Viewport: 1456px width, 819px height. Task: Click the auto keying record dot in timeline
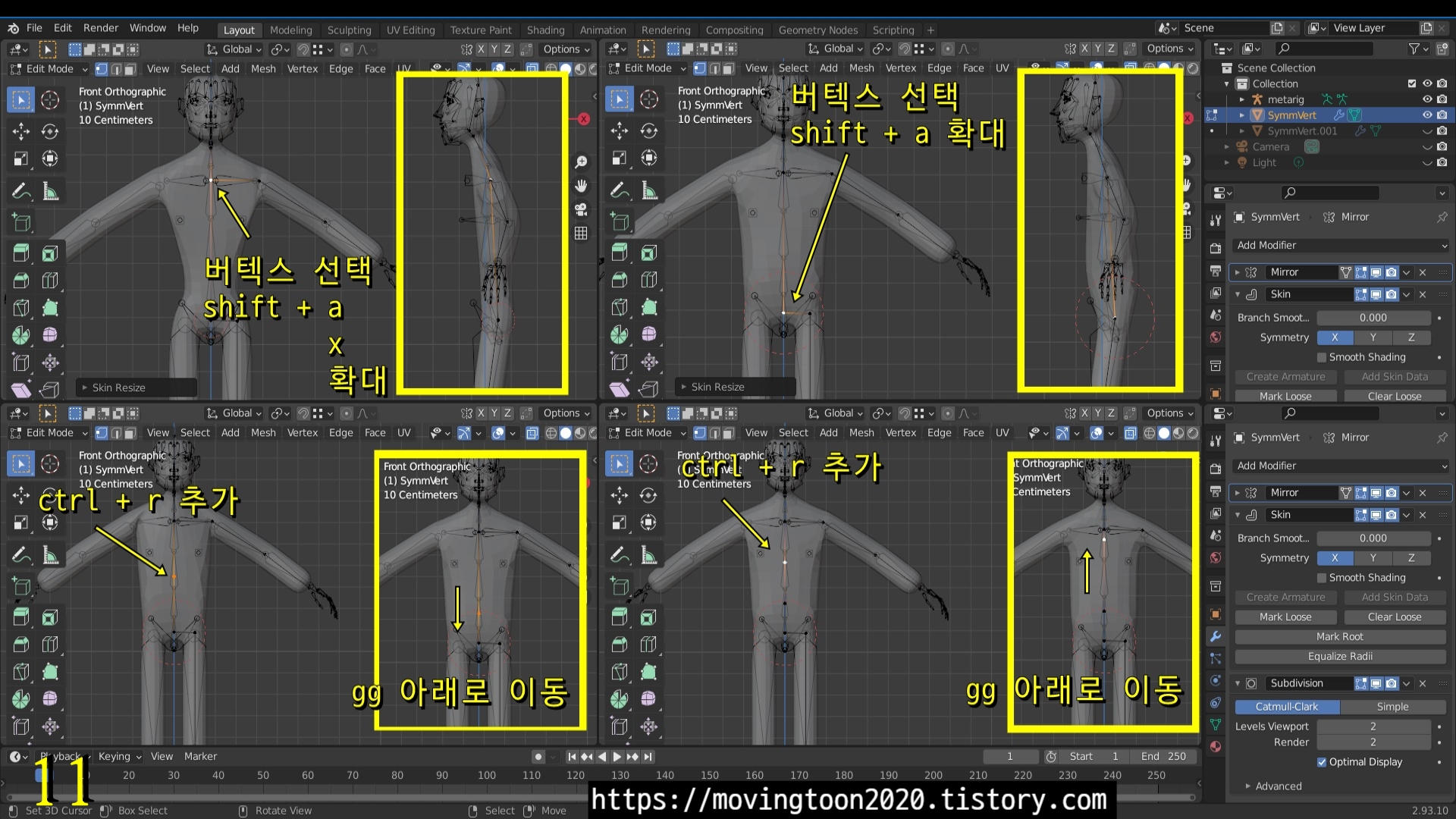(x=538, y=757)
